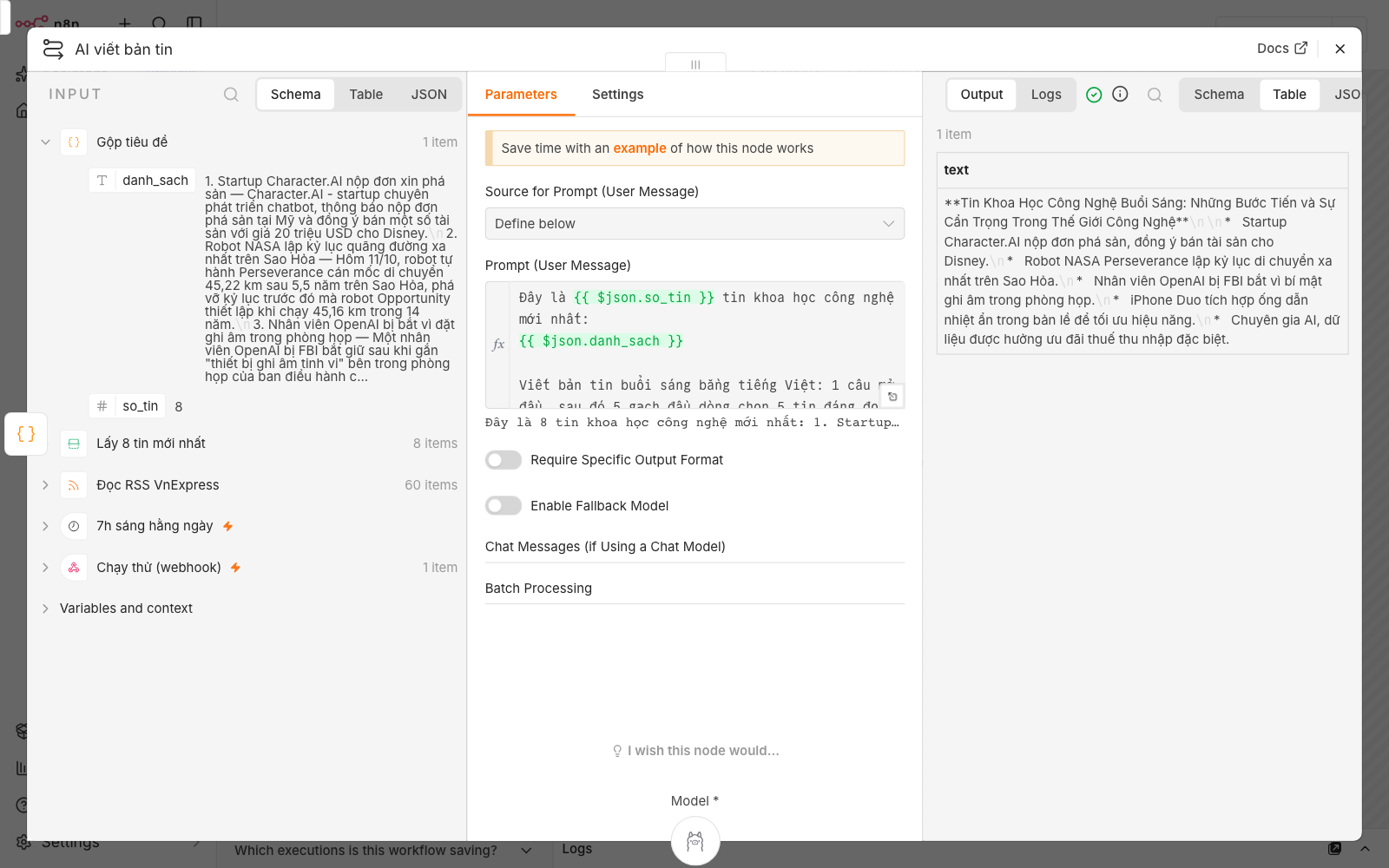Click the example link in the tip
Screen dimensions: 1389x868
point(640,148)
